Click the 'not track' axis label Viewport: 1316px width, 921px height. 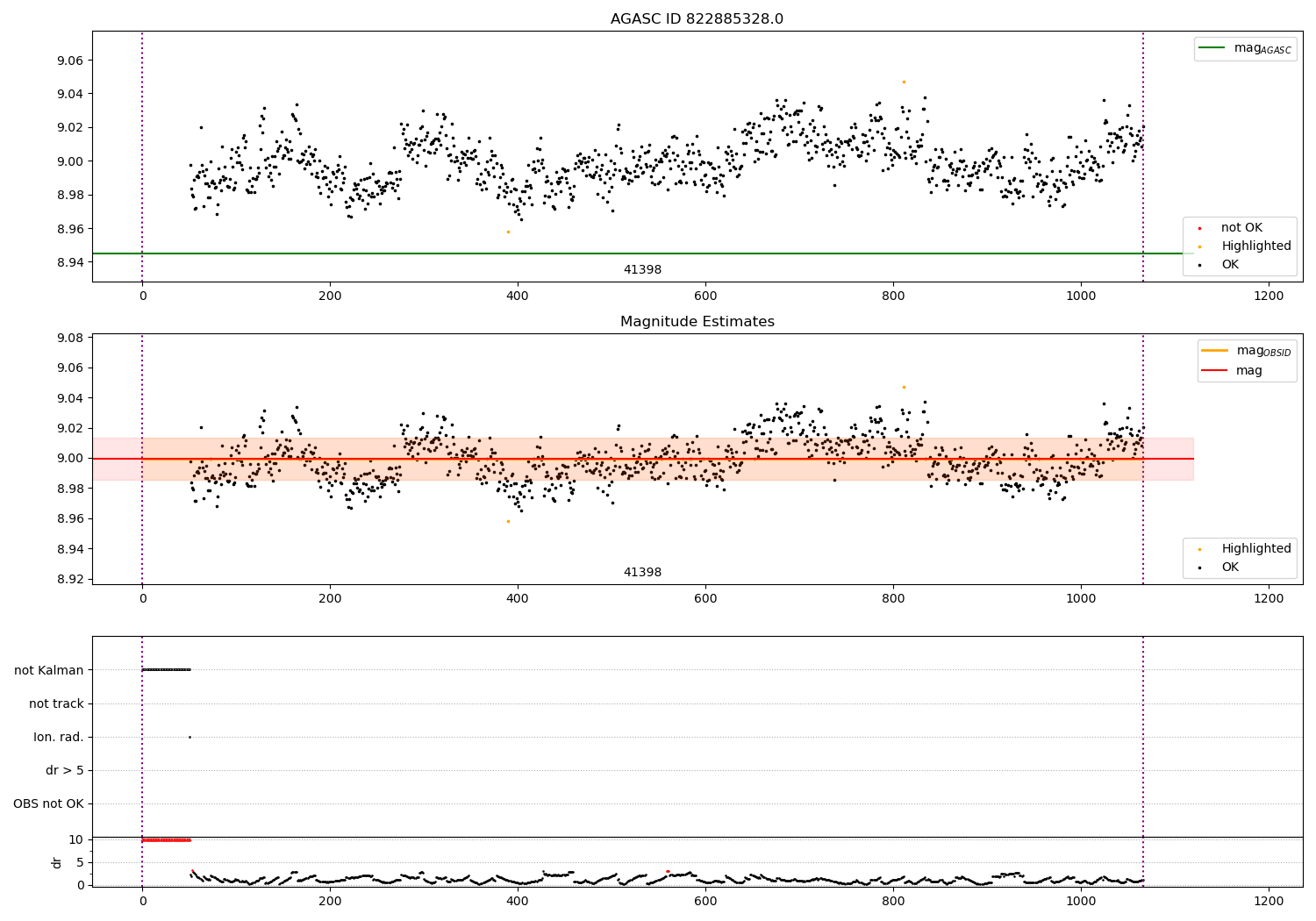tap(56, 703)
